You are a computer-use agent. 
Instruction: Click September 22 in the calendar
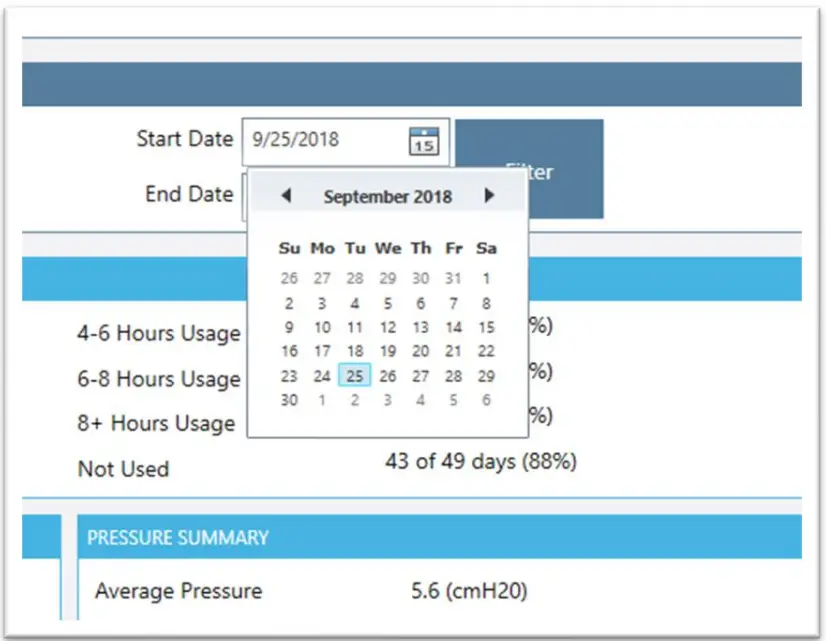pos(486,351)
